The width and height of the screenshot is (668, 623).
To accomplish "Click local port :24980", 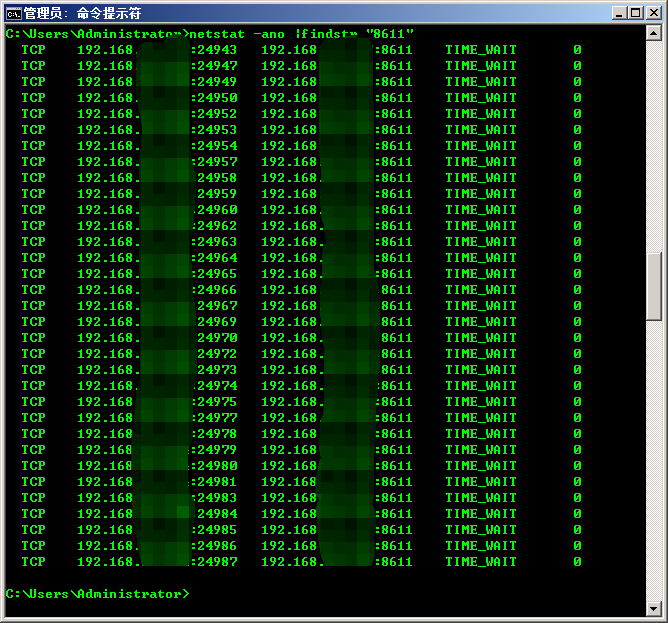I will [x=213, y=466].
